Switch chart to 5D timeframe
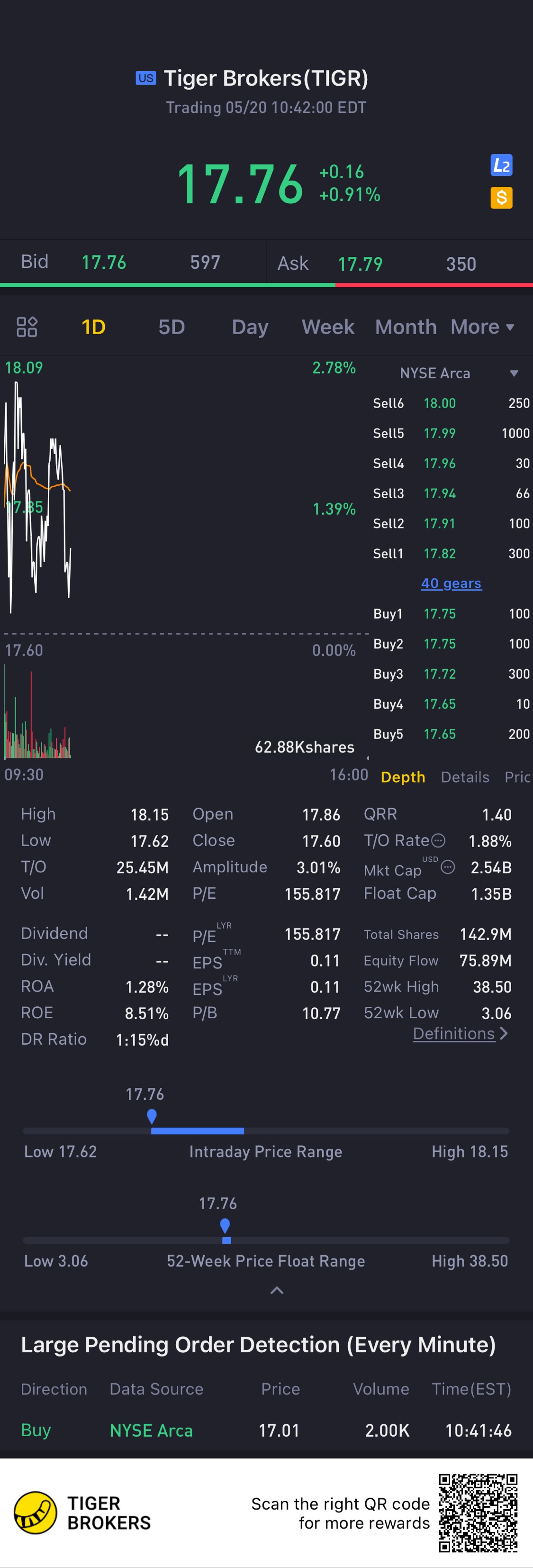This screenshot has width=533, height=1568. click(172, 327)
